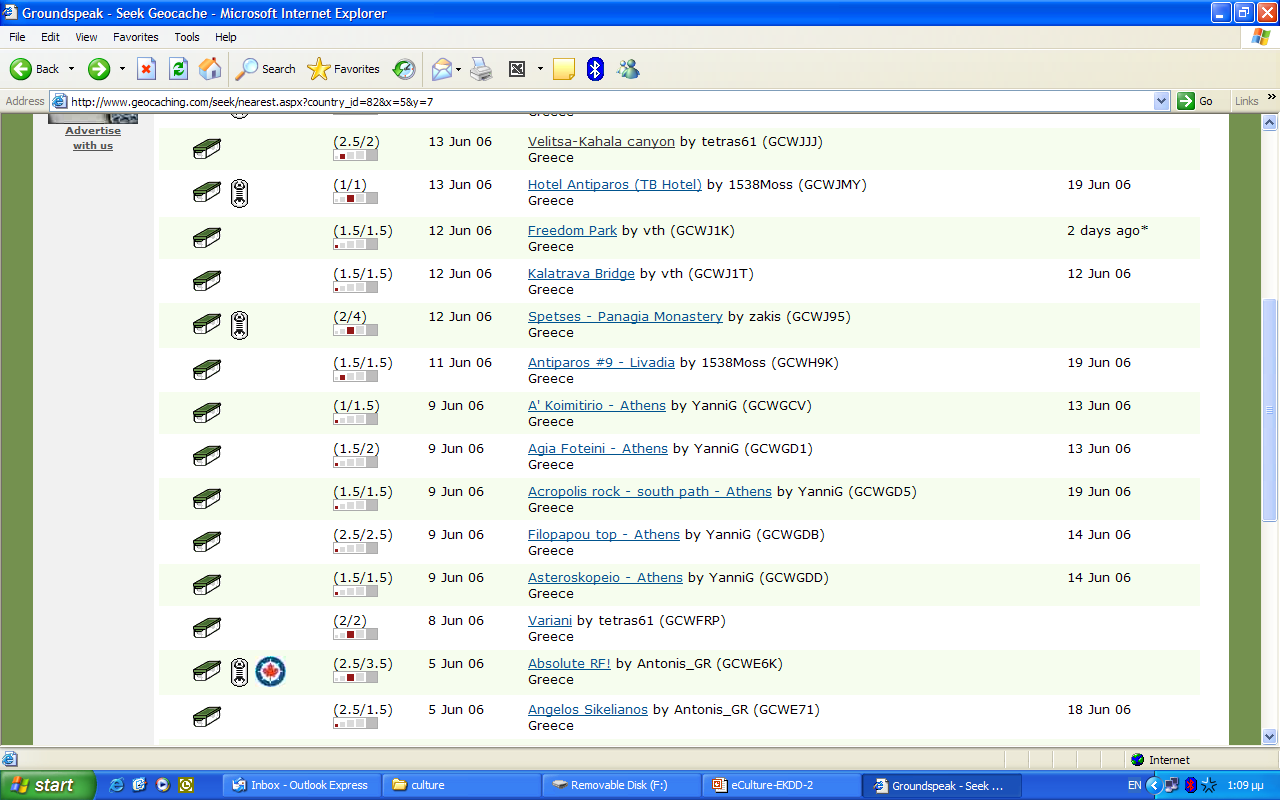Open Spetses - Panagia Monastery link
The height and width of the screenshot is (800, 1280).
click(x=625, y=316)
